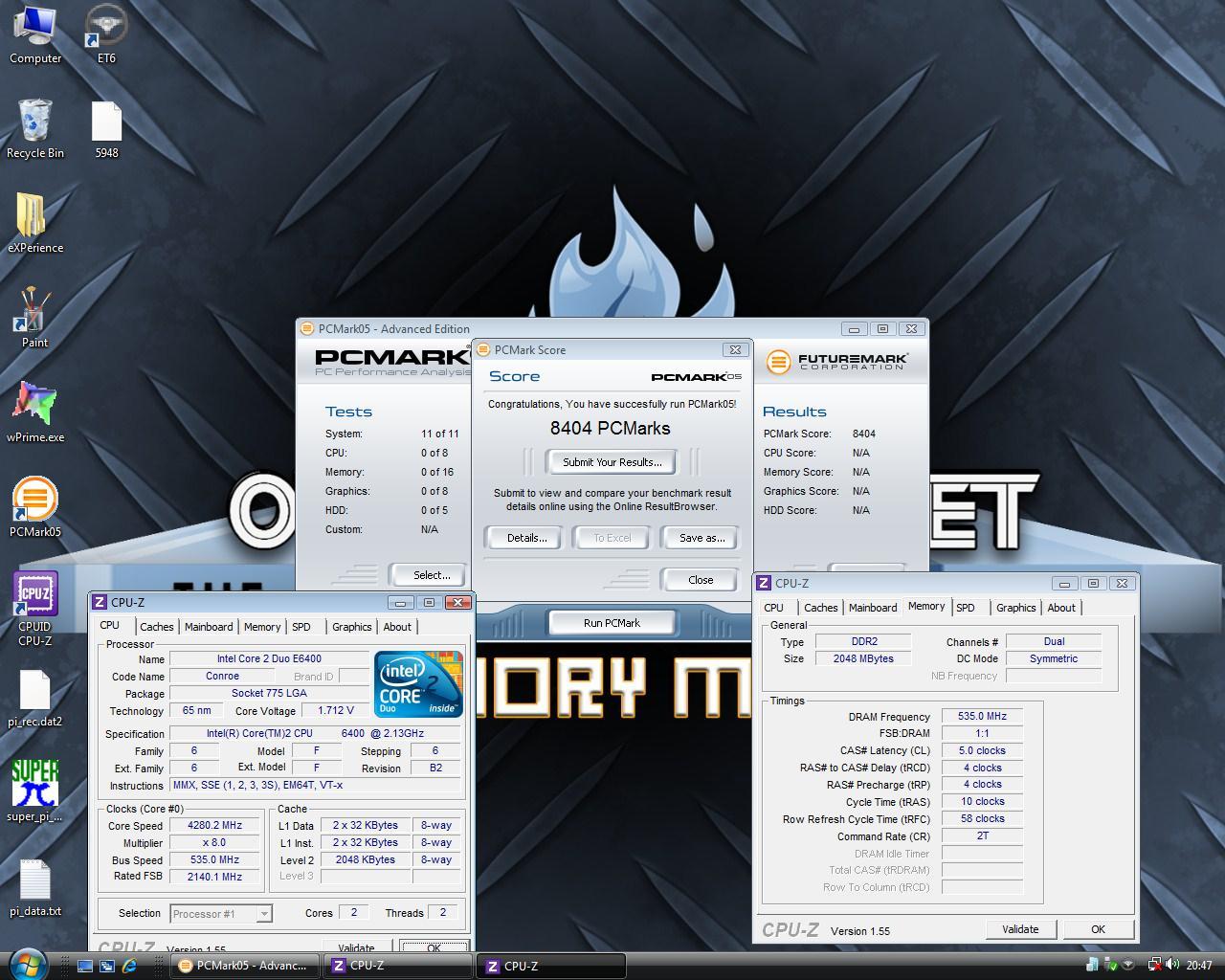Select the Recycle Bin icon
The image size is (1225, 980).
pyautogui.click(x=34, y=129)
